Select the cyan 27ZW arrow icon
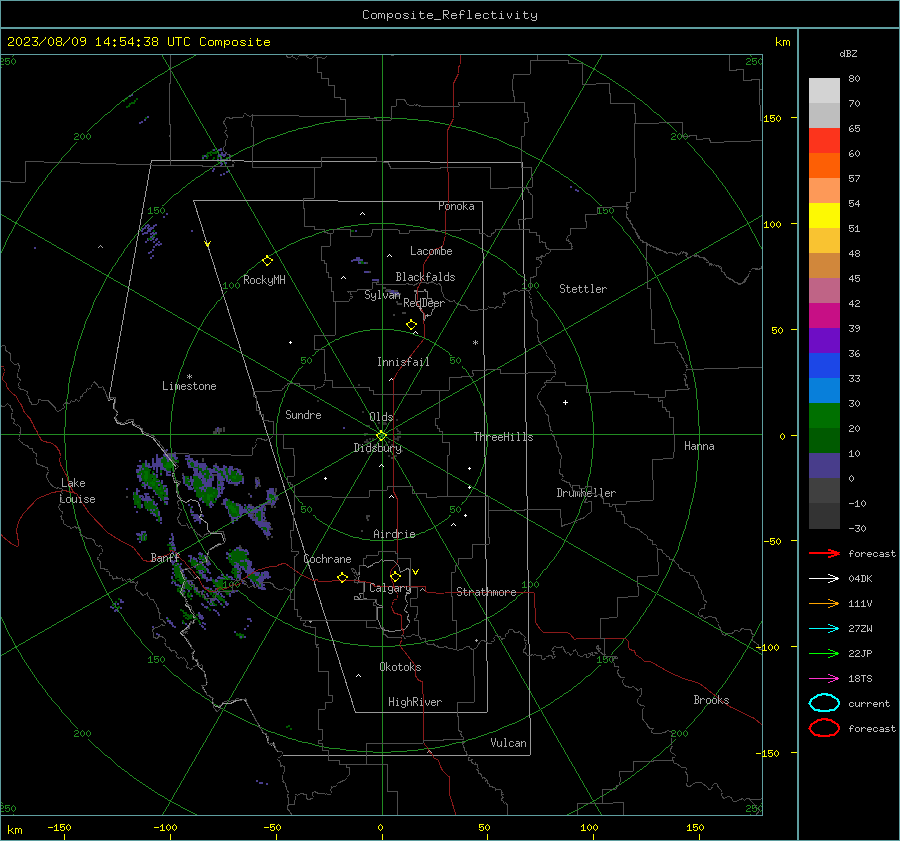Screen dimensions: 900x841 824,629
